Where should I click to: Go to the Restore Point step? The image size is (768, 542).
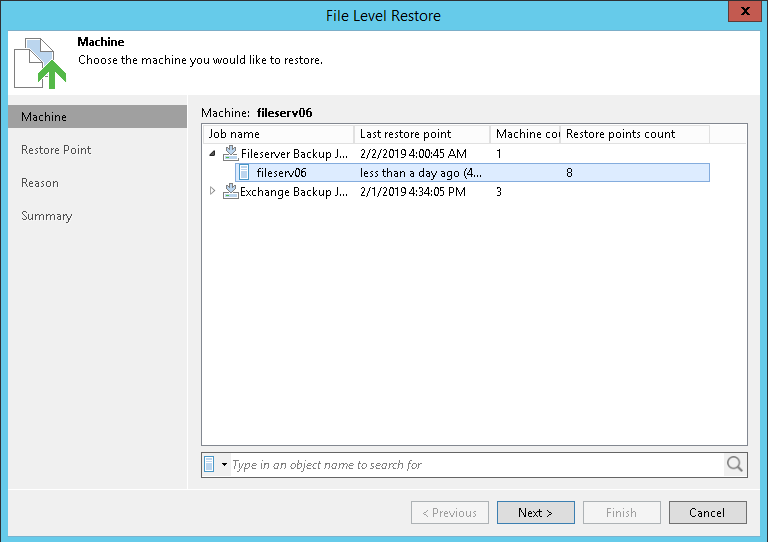click(56, 150)
